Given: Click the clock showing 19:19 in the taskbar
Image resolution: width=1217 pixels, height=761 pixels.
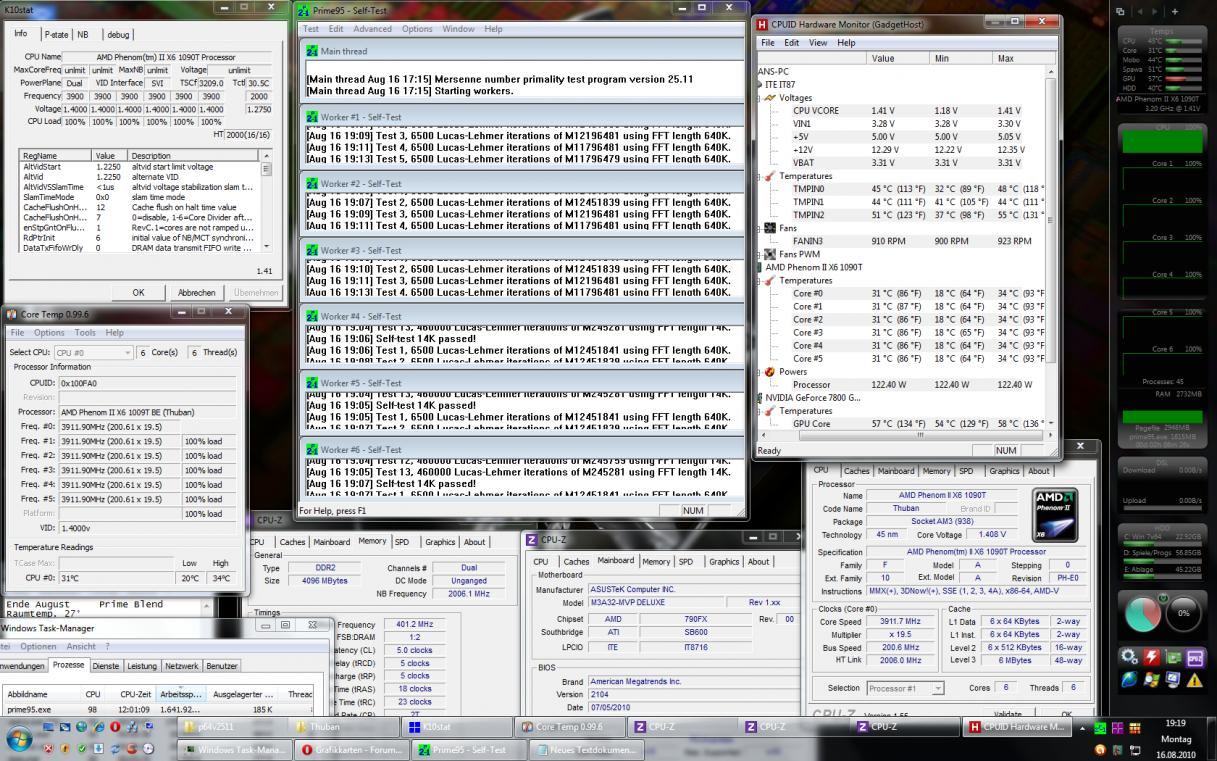Looking at the screenshot, I should (x=1177, y=721).
